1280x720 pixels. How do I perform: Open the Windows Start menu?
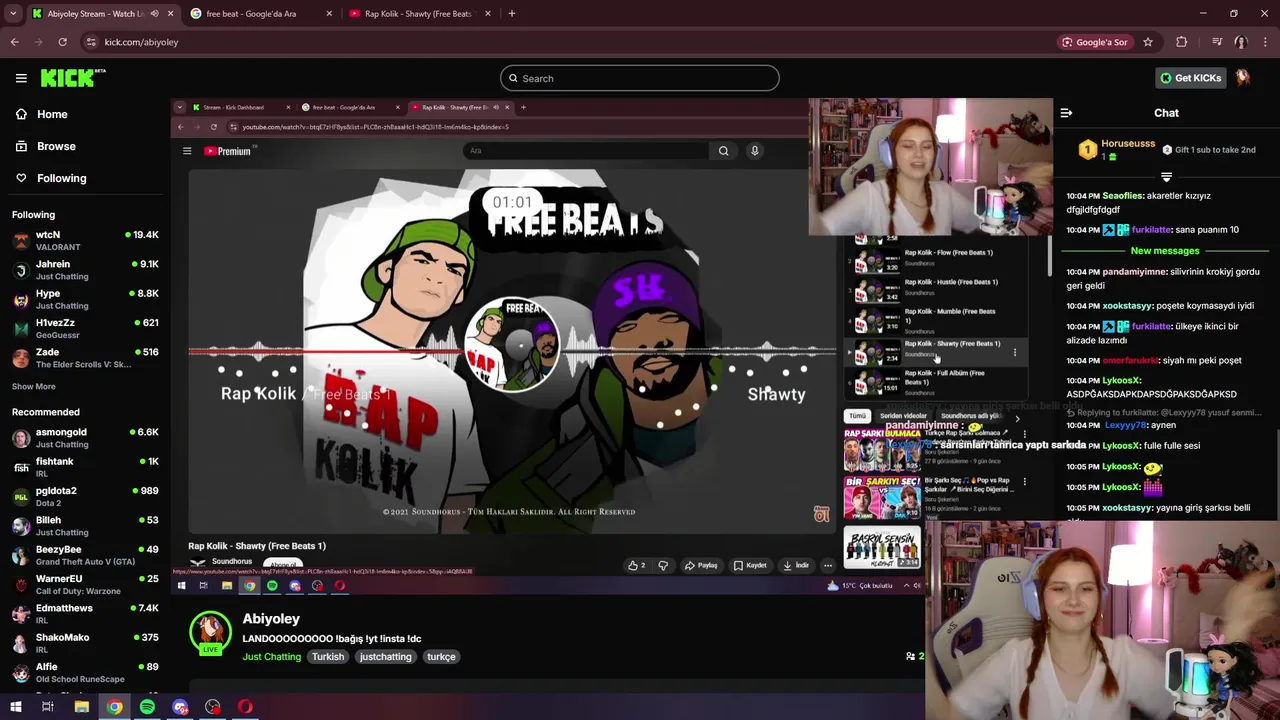pos(16,707)
